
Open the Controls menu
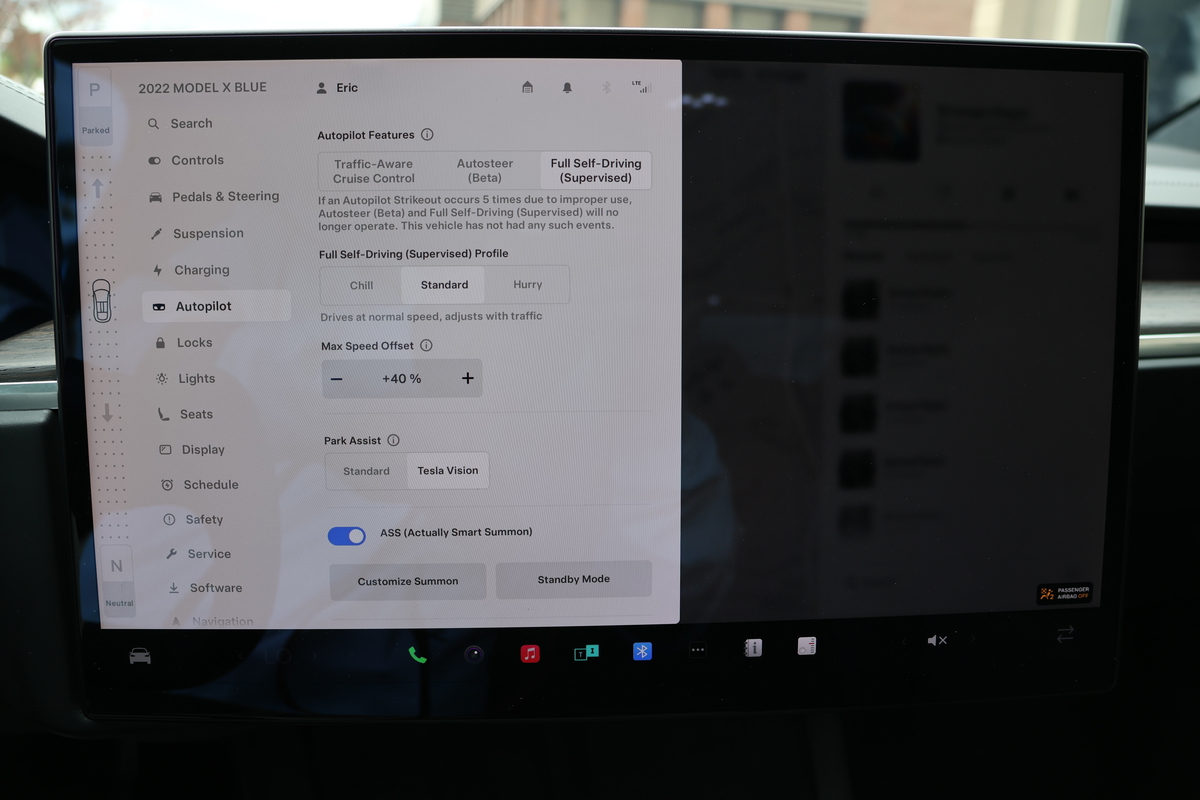[186, 160]
